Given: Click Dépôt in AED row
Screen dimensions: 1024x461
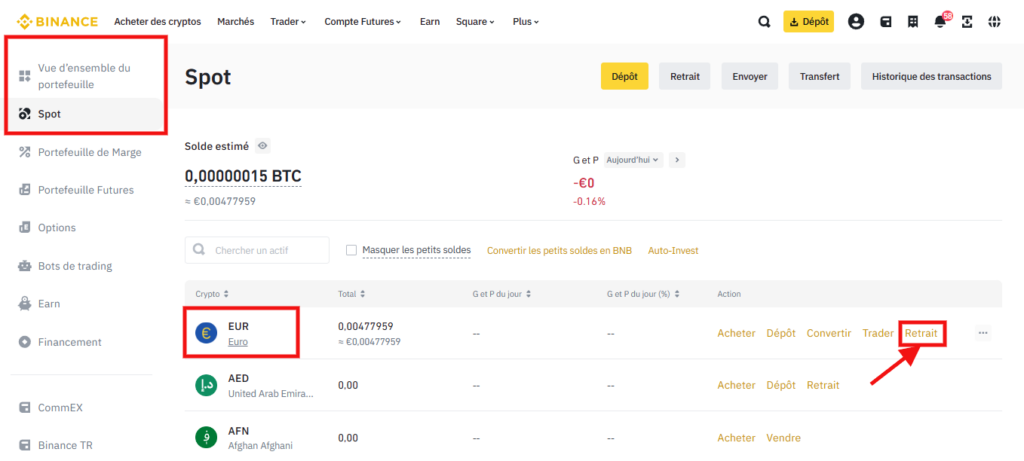Looking at the screenshot, I should [x=781, y=385].
